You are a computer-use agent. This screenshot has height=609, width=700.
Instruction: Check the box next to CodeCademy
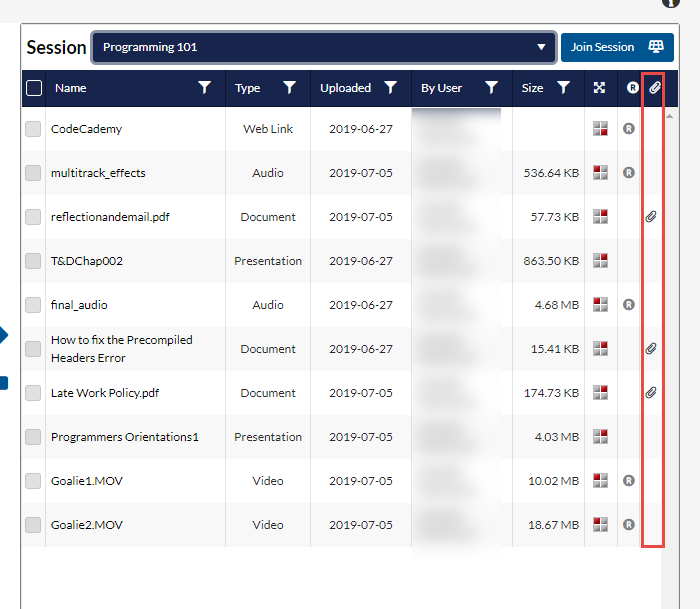tap(34, 129)
